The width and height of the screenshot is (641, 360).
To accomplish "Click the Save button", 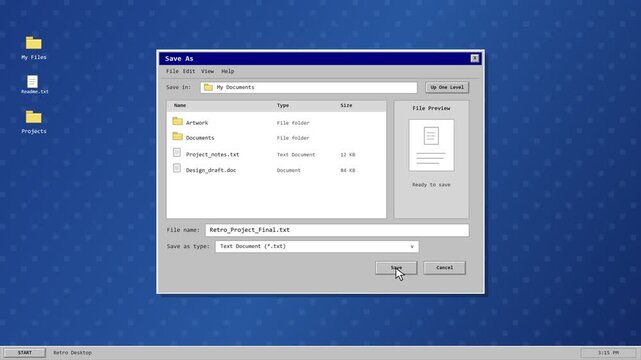I will [x=396, y=268].
